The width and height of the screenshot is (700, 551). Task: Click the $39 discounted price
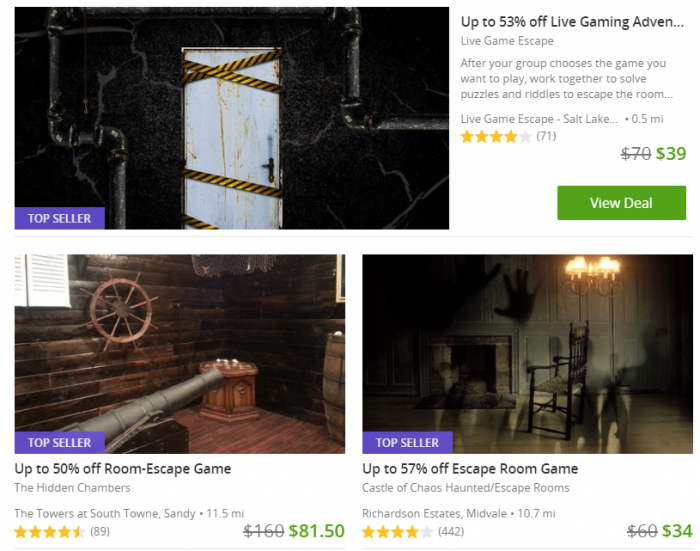click(x=671, y=154)
